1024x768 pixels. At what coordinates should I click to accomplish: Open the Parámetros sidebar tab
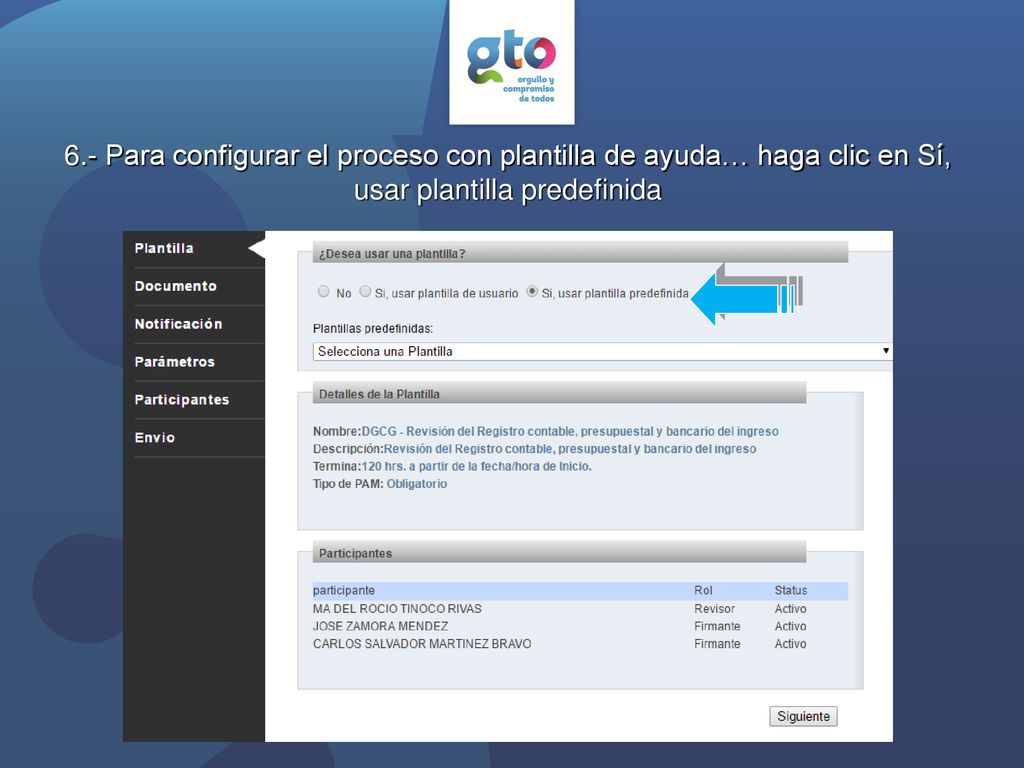point(174,362)
